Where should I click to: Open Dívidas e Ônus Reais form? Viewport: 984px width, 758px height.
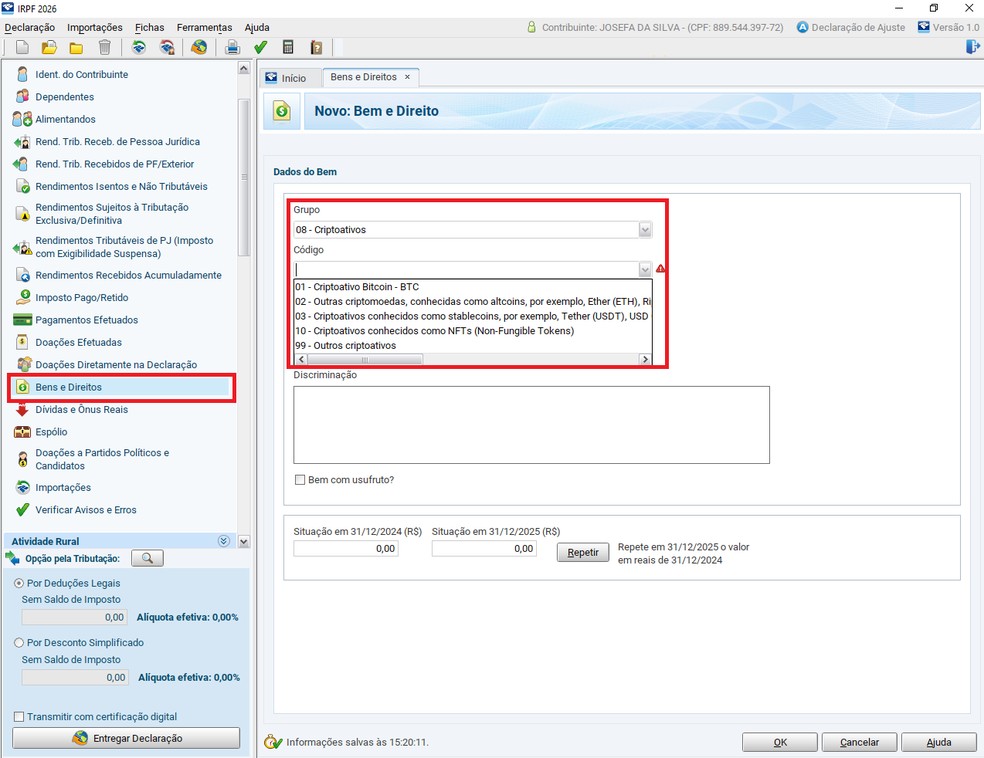point(82,410)
